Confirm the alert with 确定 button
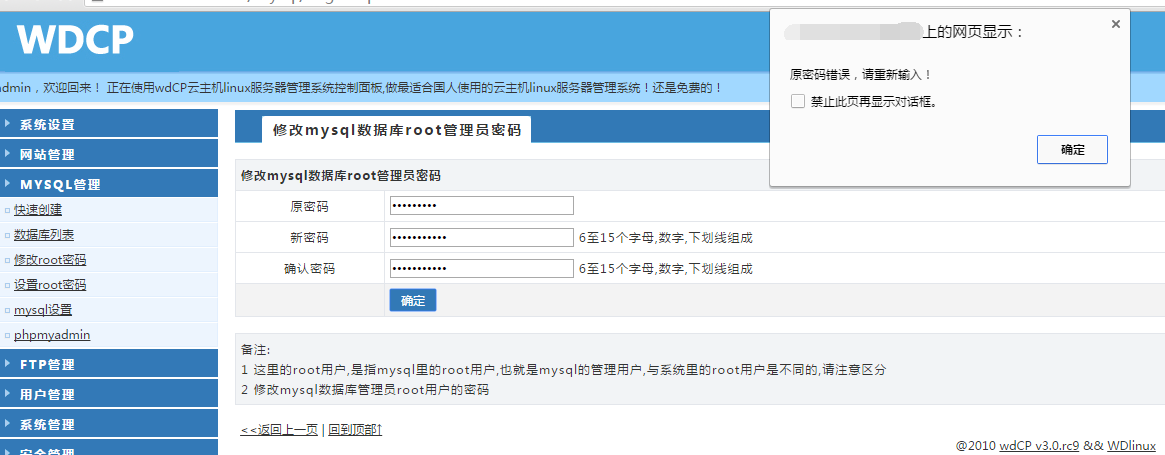This screenshot has height=455, width=1165. pyautogui.click(x=1072, y=149)
